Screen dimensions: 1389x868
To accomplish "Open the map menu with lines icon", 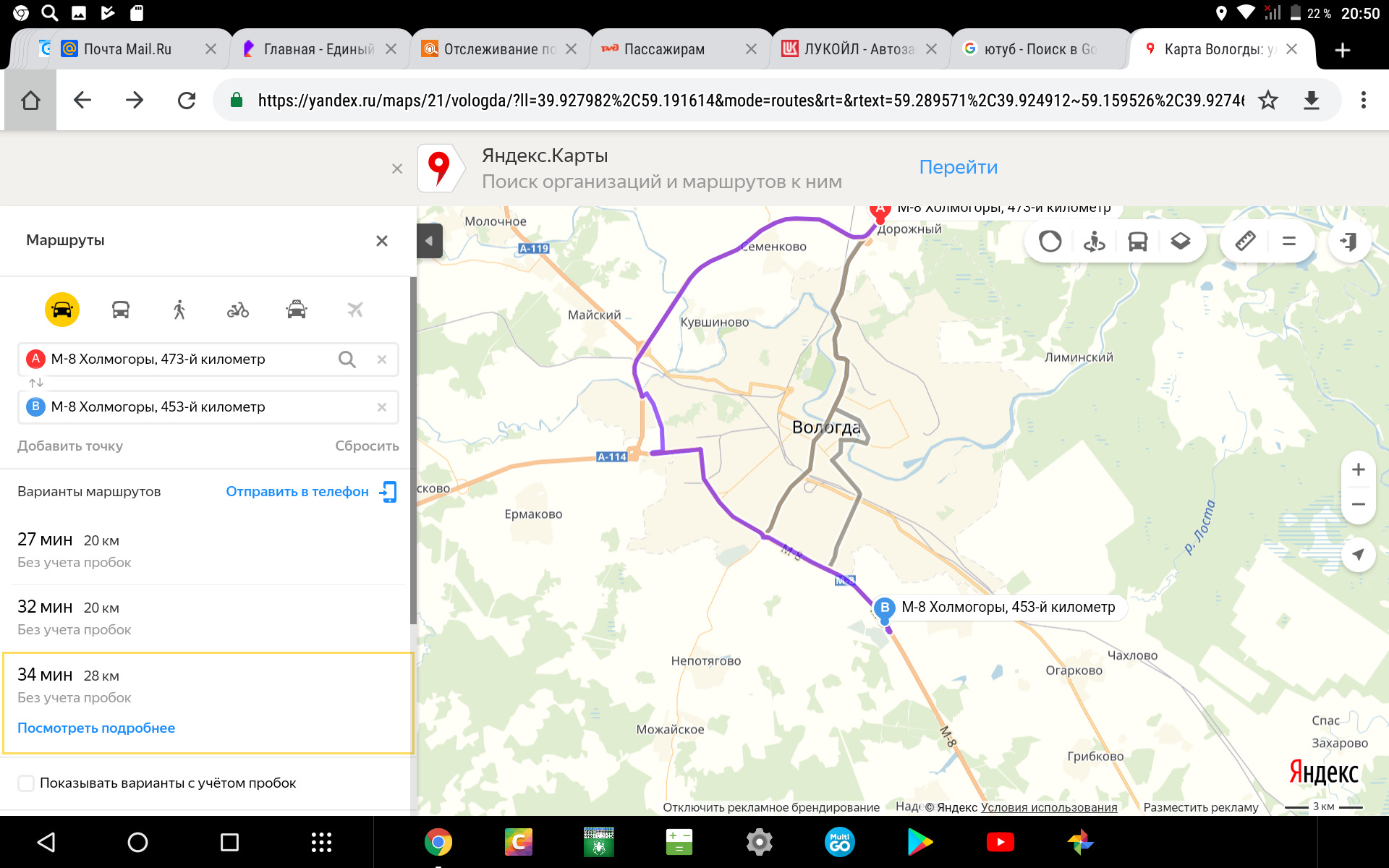I will tap(1289, 241).
